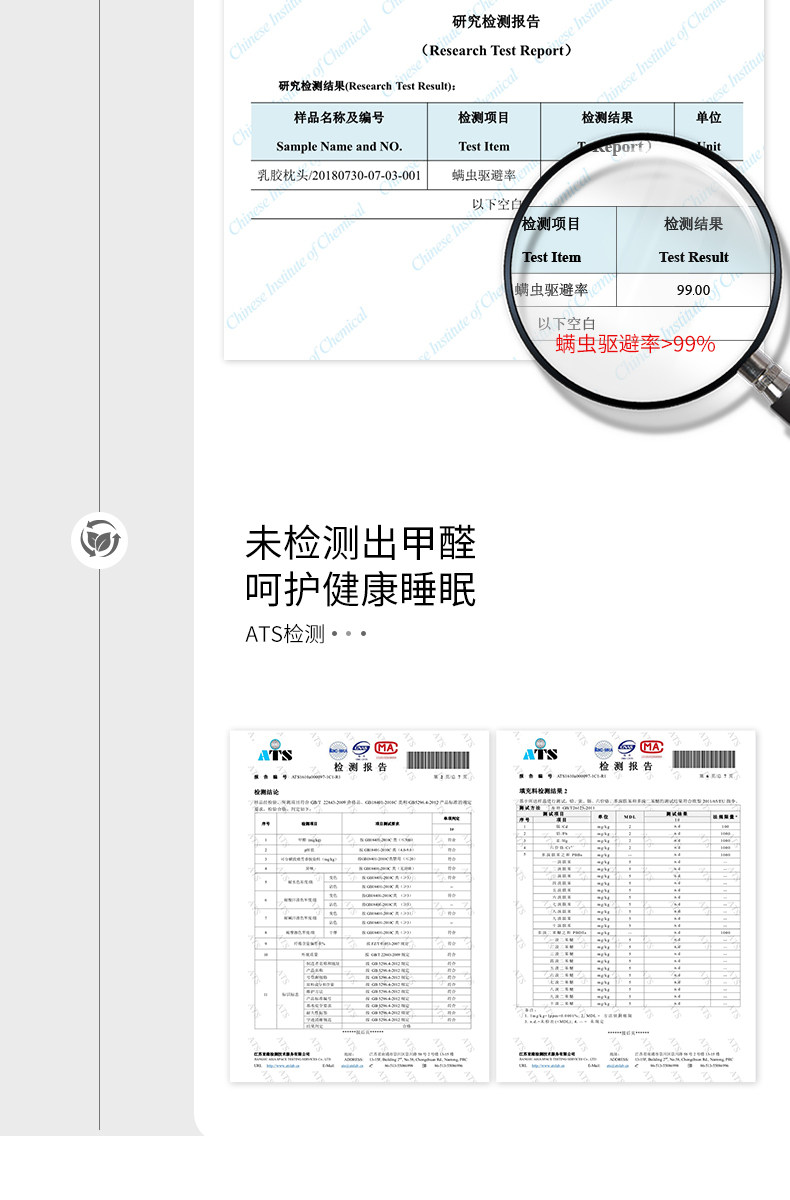Click the 样品名称及编号 column header
This screenshot has width=790, height=1200.
339,118
